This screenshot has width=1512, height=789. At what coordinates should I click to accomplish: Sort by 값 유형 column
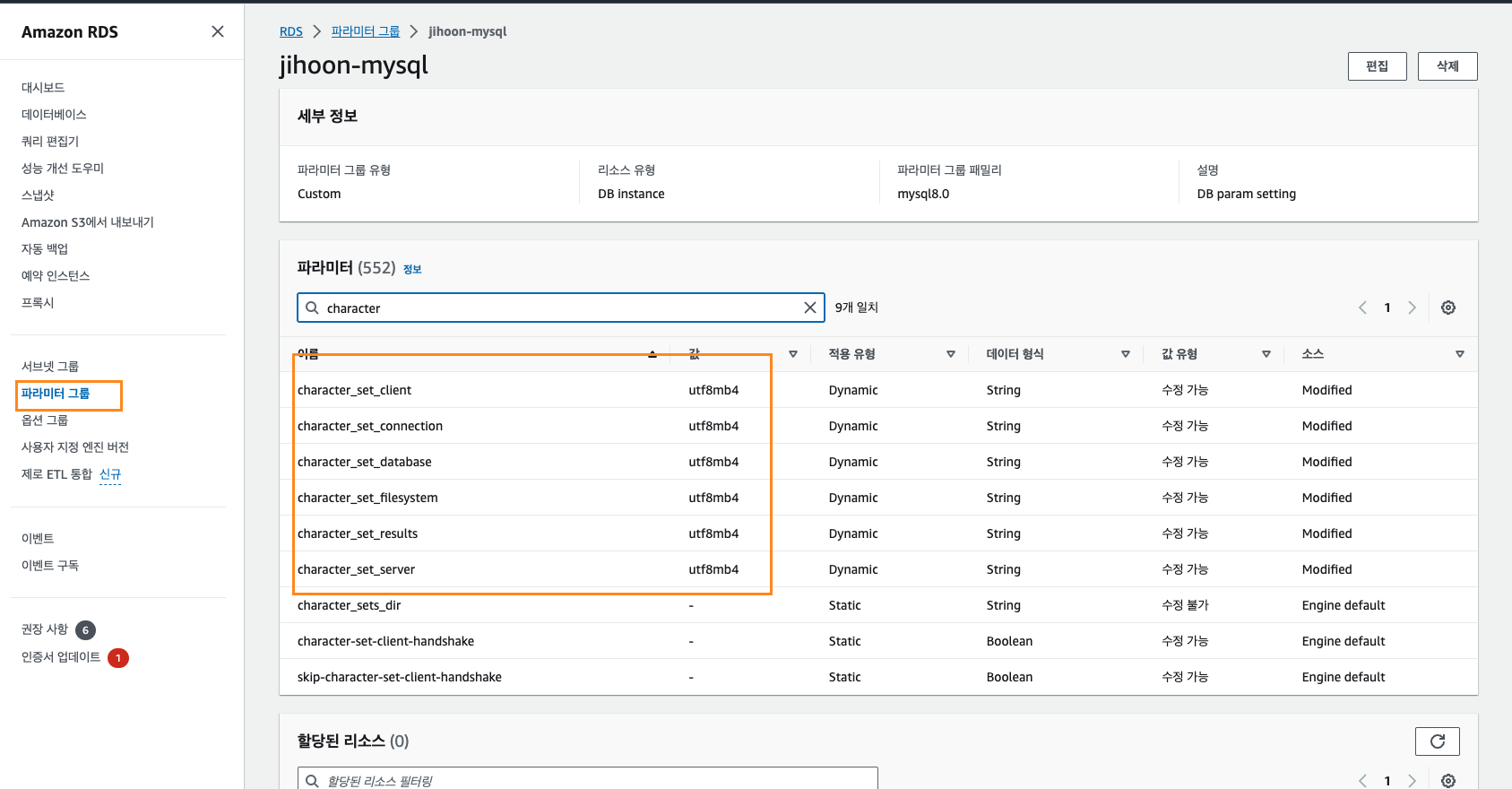click(1266, 354)
